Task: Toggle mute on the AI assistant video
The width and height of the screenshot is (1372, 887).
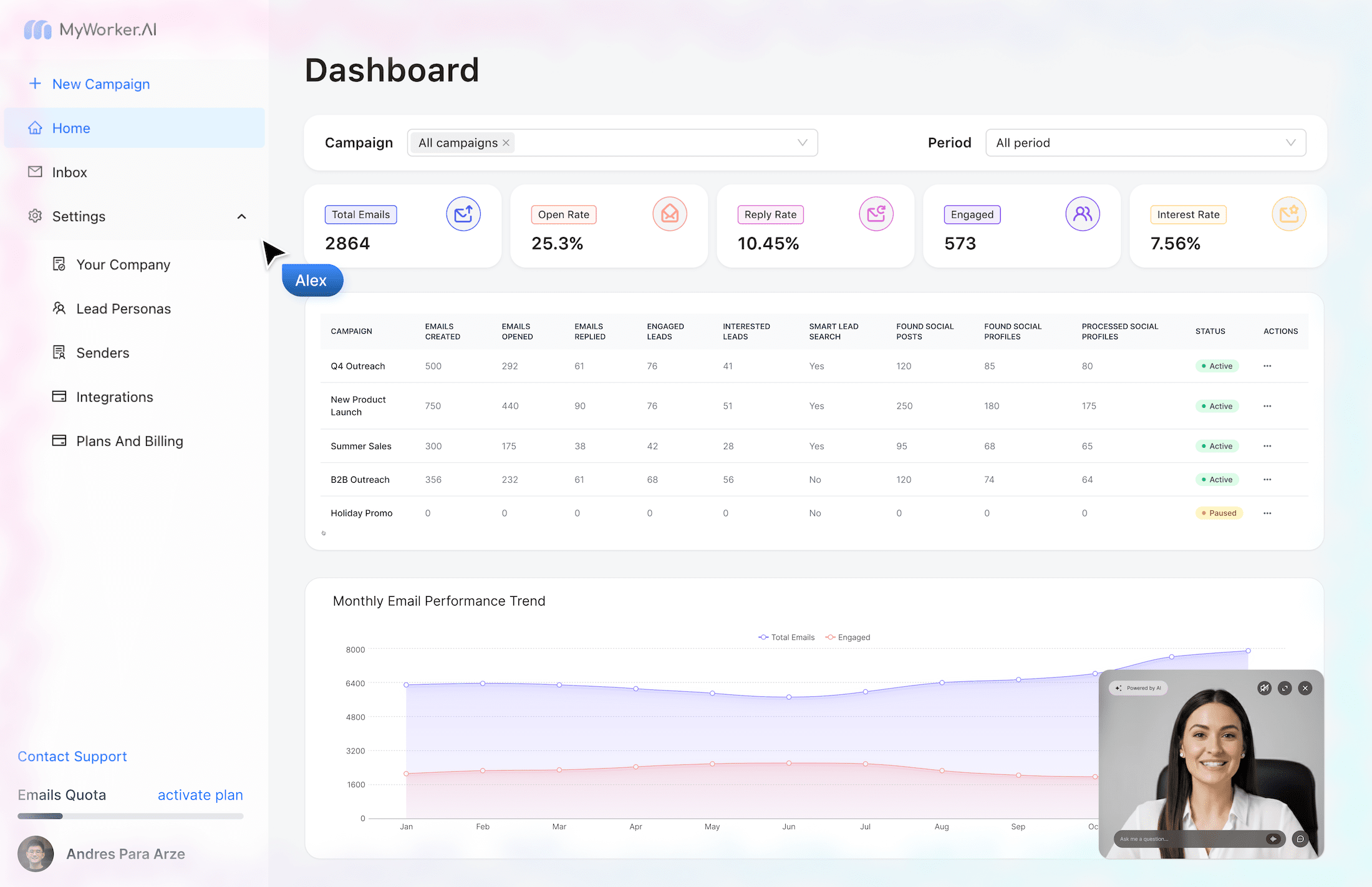Action: point(1264,688)
